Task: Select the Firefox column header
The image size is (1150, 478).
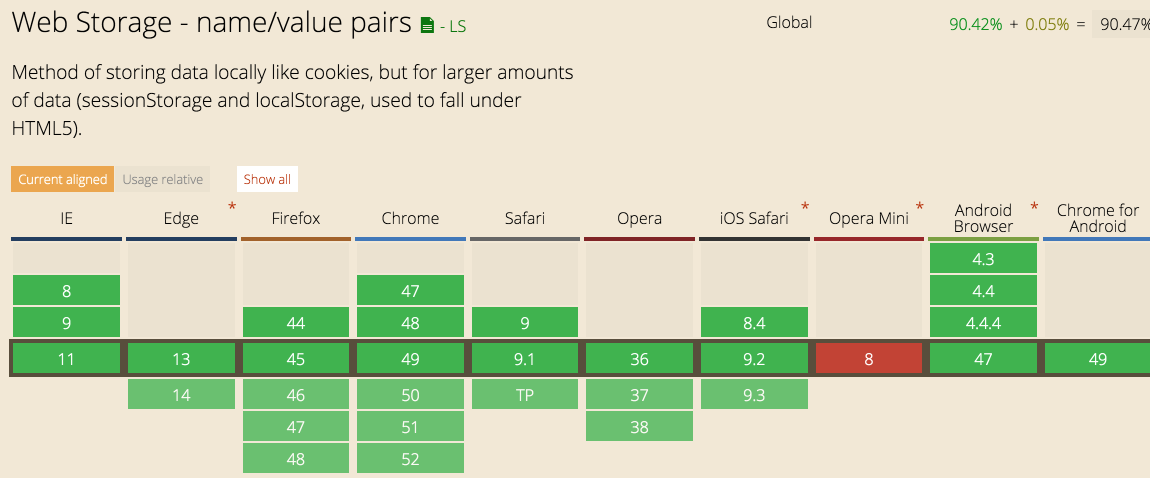Action: click(x=296, y=218)
